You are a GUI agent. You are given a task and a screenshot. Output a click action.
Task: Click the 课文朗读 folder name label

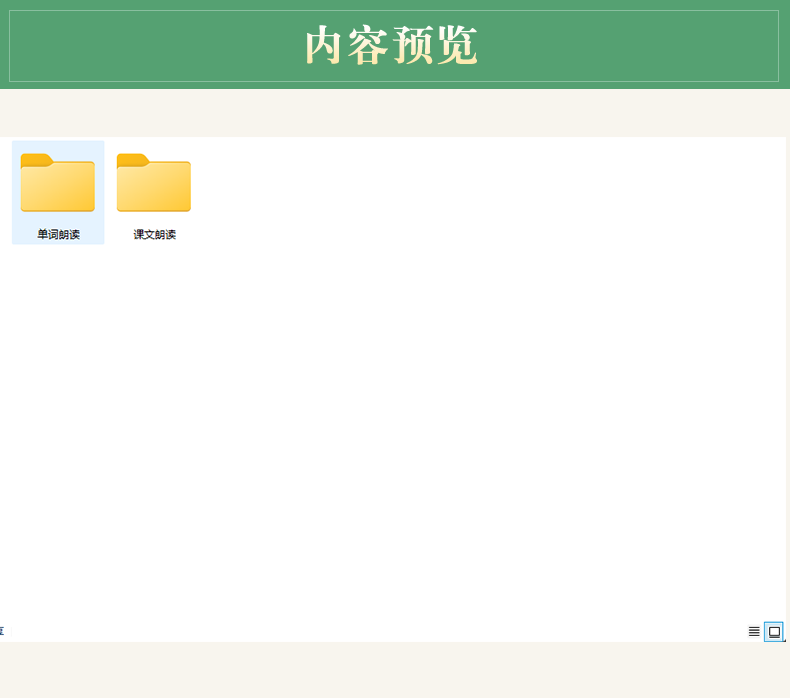[155, 234]
